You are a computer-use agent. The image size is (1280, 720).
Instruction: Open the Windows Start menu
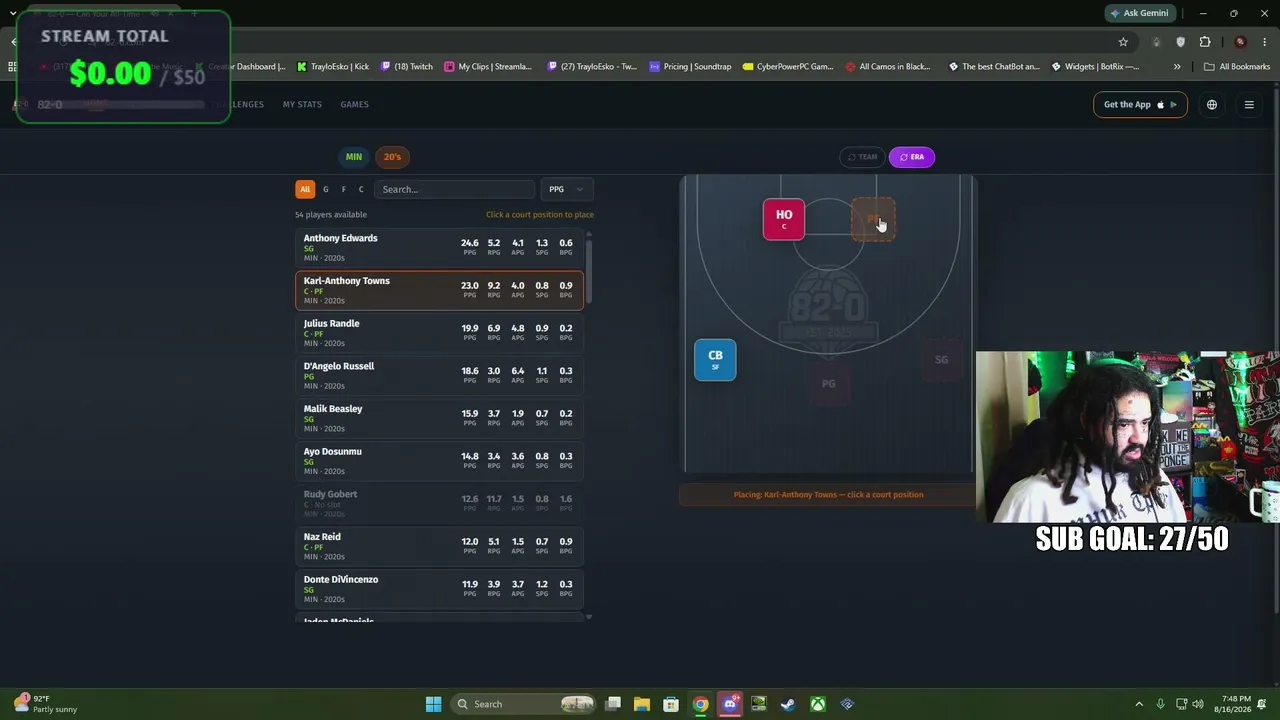click(433, 704)
